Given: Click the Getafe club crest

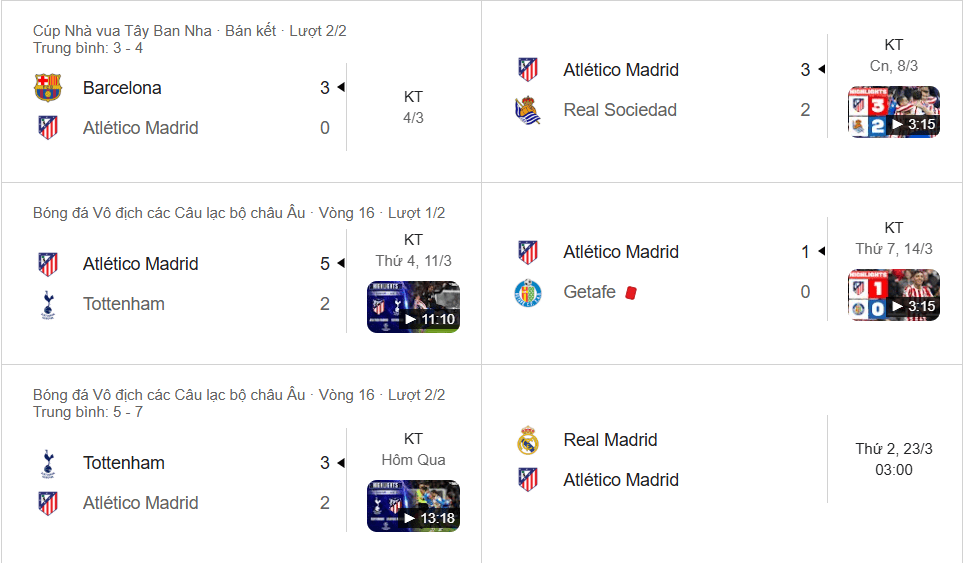Looking at the screenshot, I should pyautogui.click(x=527, y=292).
